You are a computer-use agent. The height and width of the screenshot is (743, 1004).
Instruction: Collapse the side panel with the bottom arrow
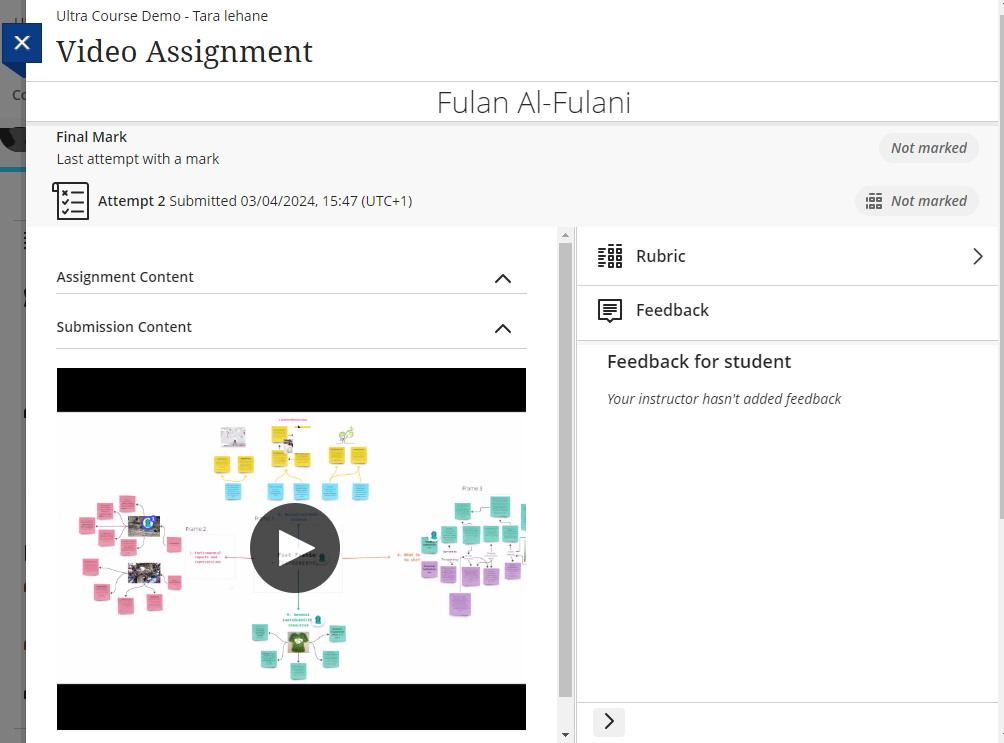click(609, 722)
